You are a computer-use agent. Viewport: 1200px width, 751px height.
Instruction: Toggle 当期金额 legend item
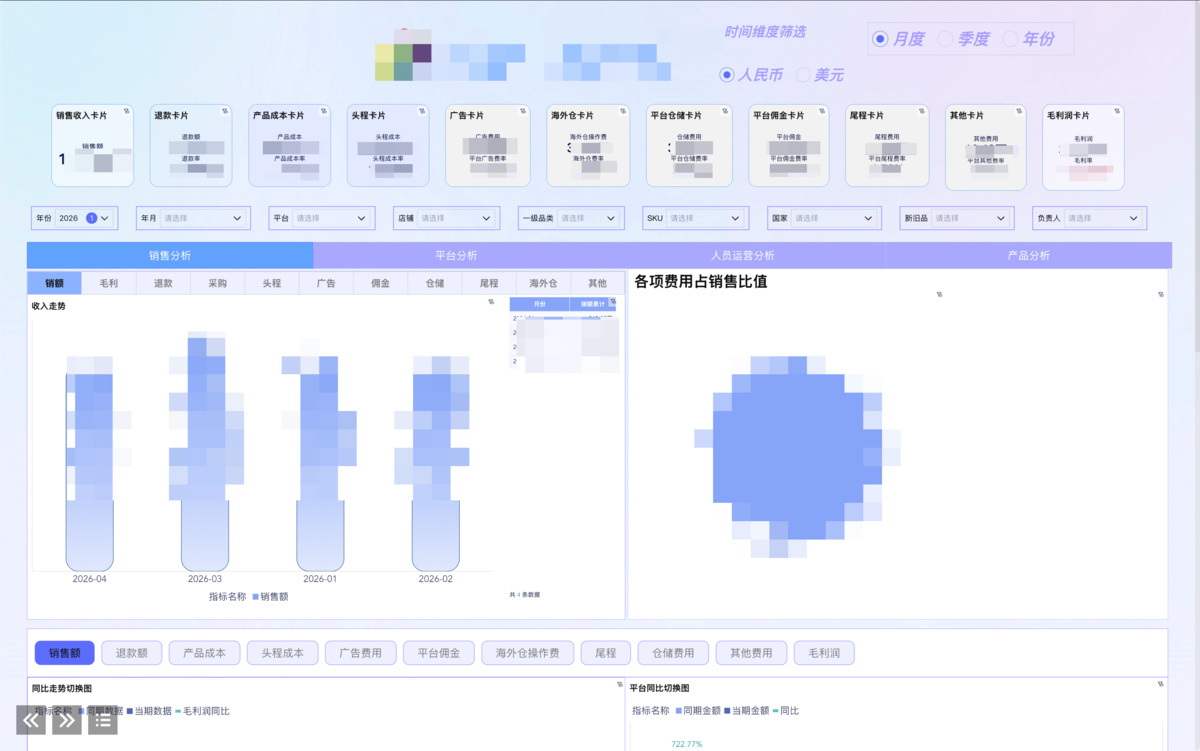747,711
